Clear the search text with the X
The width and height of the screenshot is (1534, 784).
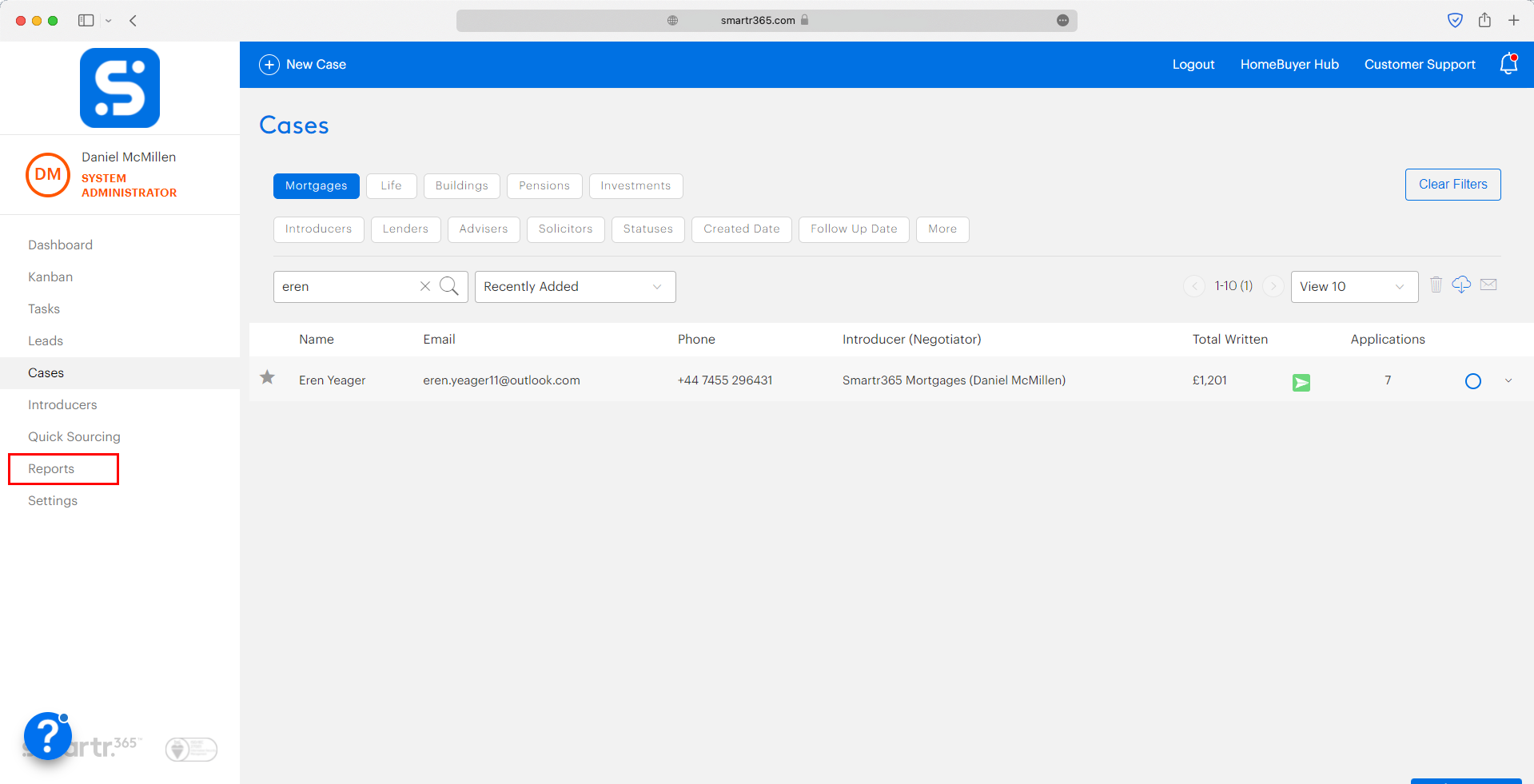[425, 286]
